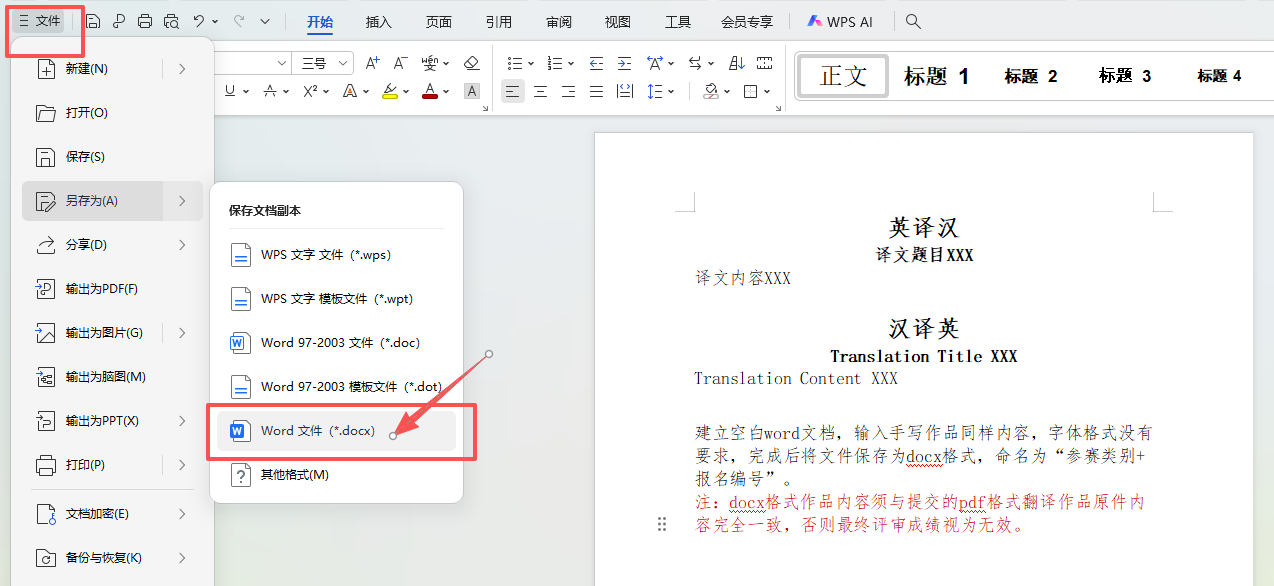Click the print icon in quick access toolbar
Image resolution: width=1274 pixels, height=586 pixels.
[x=145, y=21]
